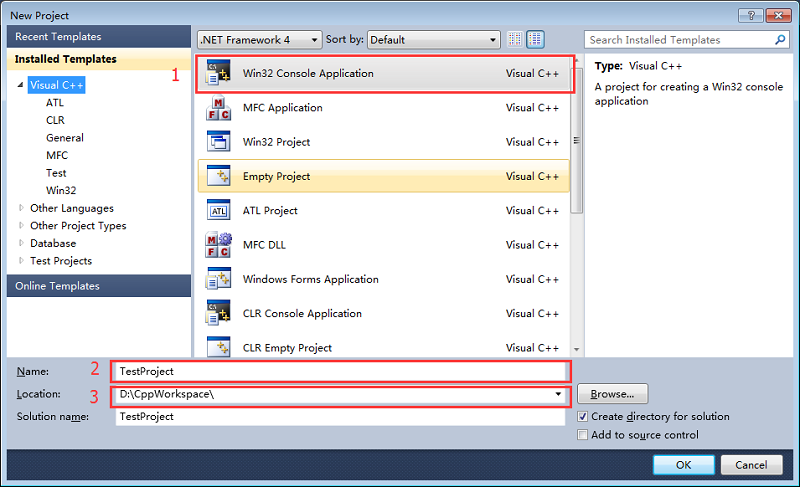Select the Windows Forms Application icon
The height and width of the screenshot is (487, 800).
click(218, 280)
